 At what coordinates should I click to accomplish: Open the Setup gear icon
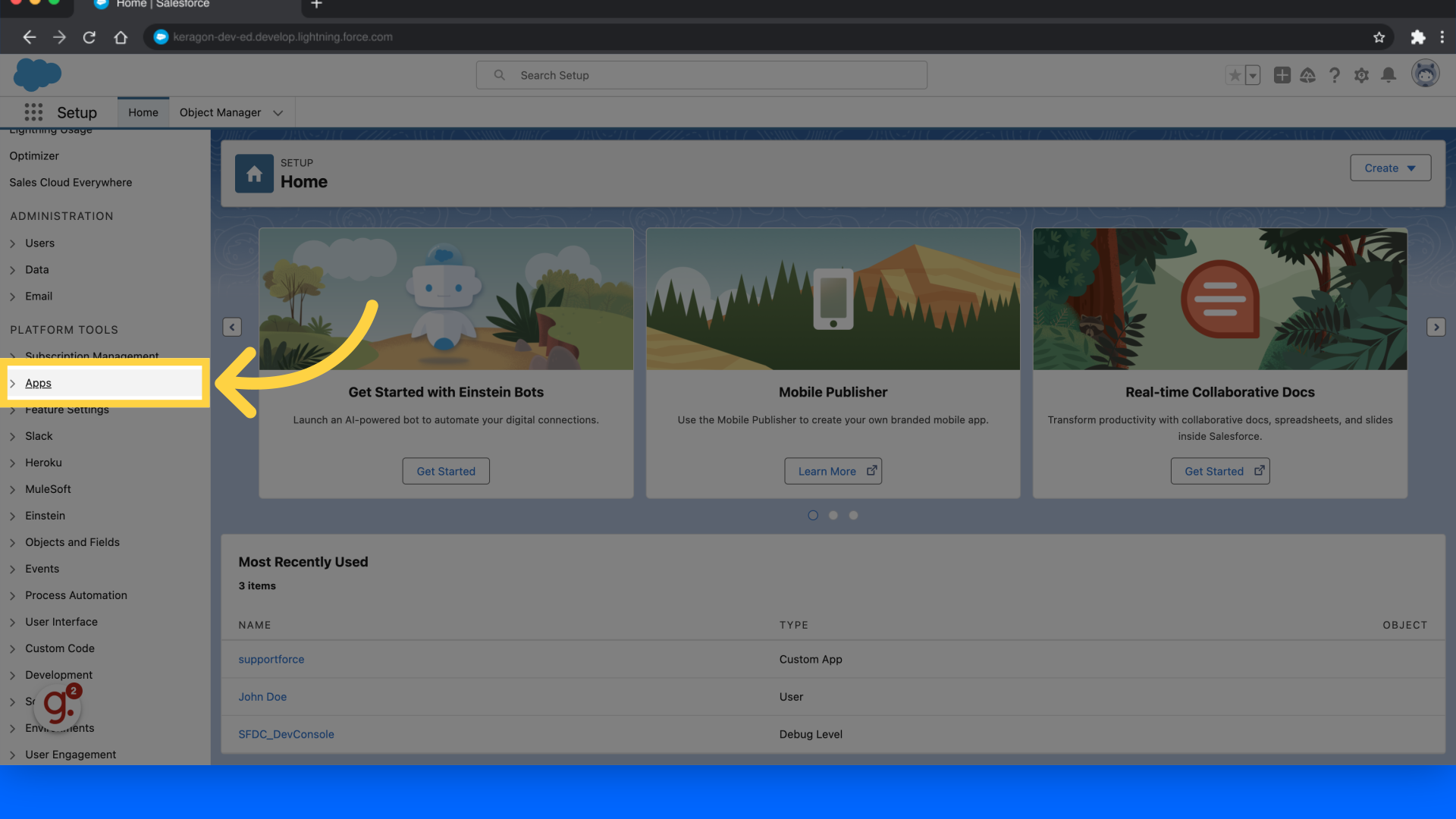click(1361, 75)
